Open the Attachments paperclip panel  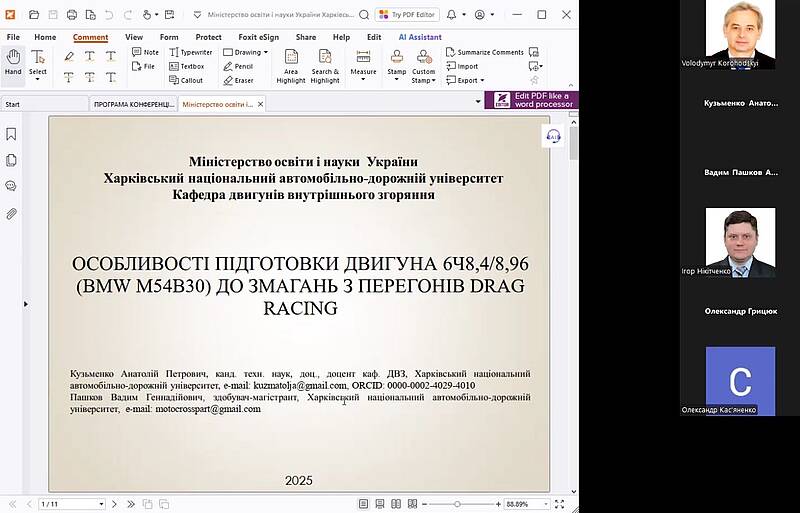[12, 213]
